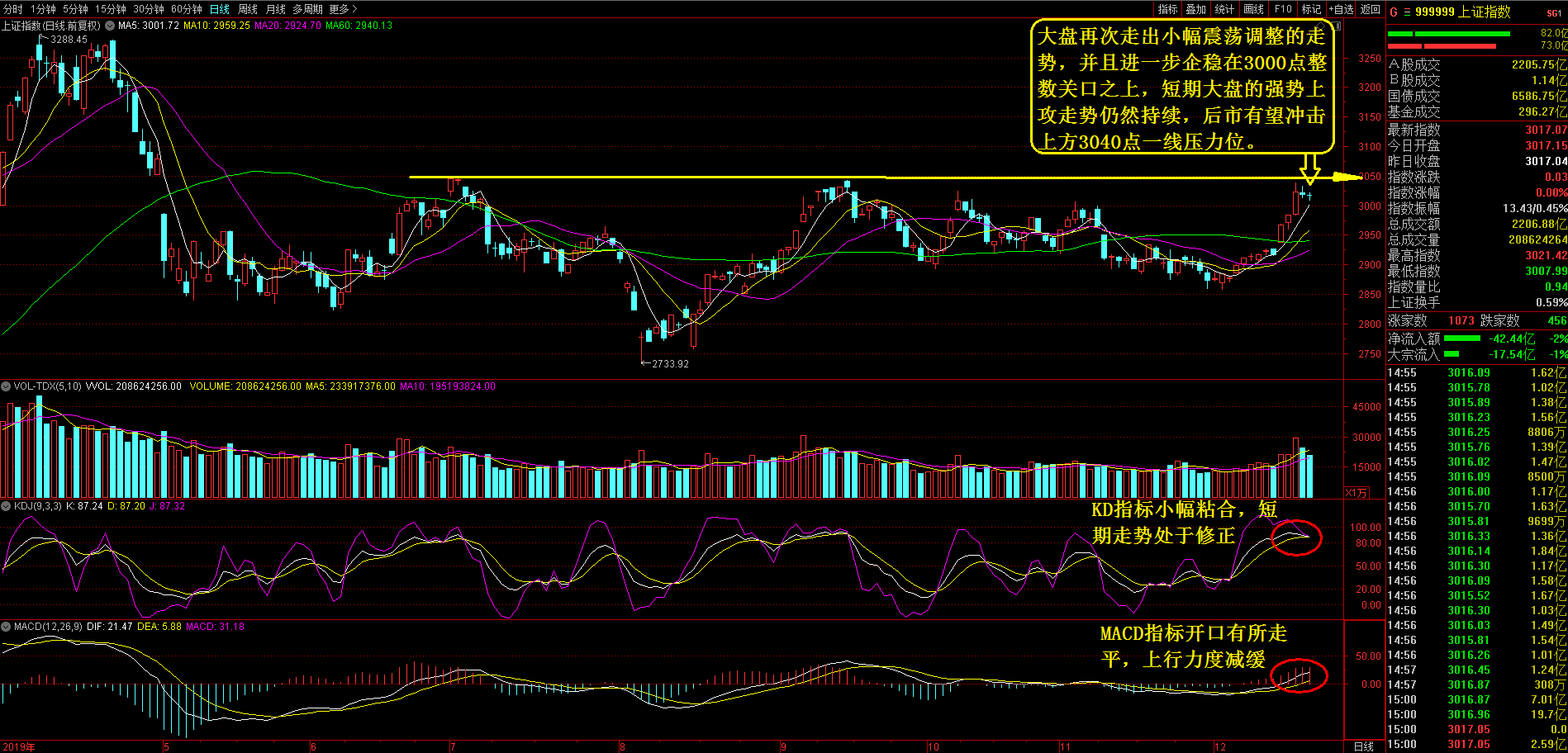Click the red G icon beside stock code
The width and height of the screenshot is (1568, 753).
point(1394,12)
